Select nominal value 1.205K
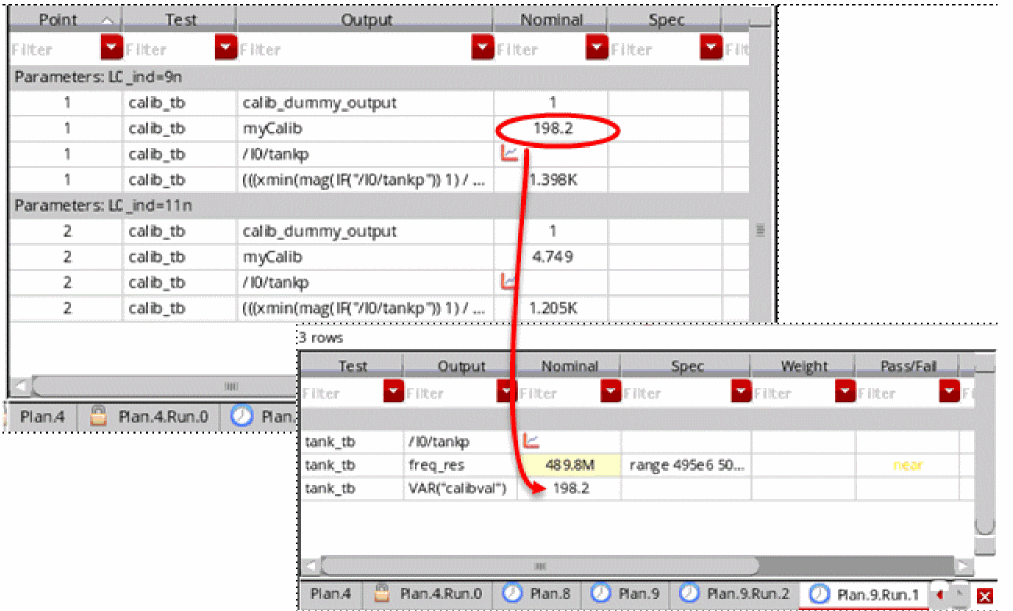The width and height of the screenshot is (1013, 611). point(552,308)
